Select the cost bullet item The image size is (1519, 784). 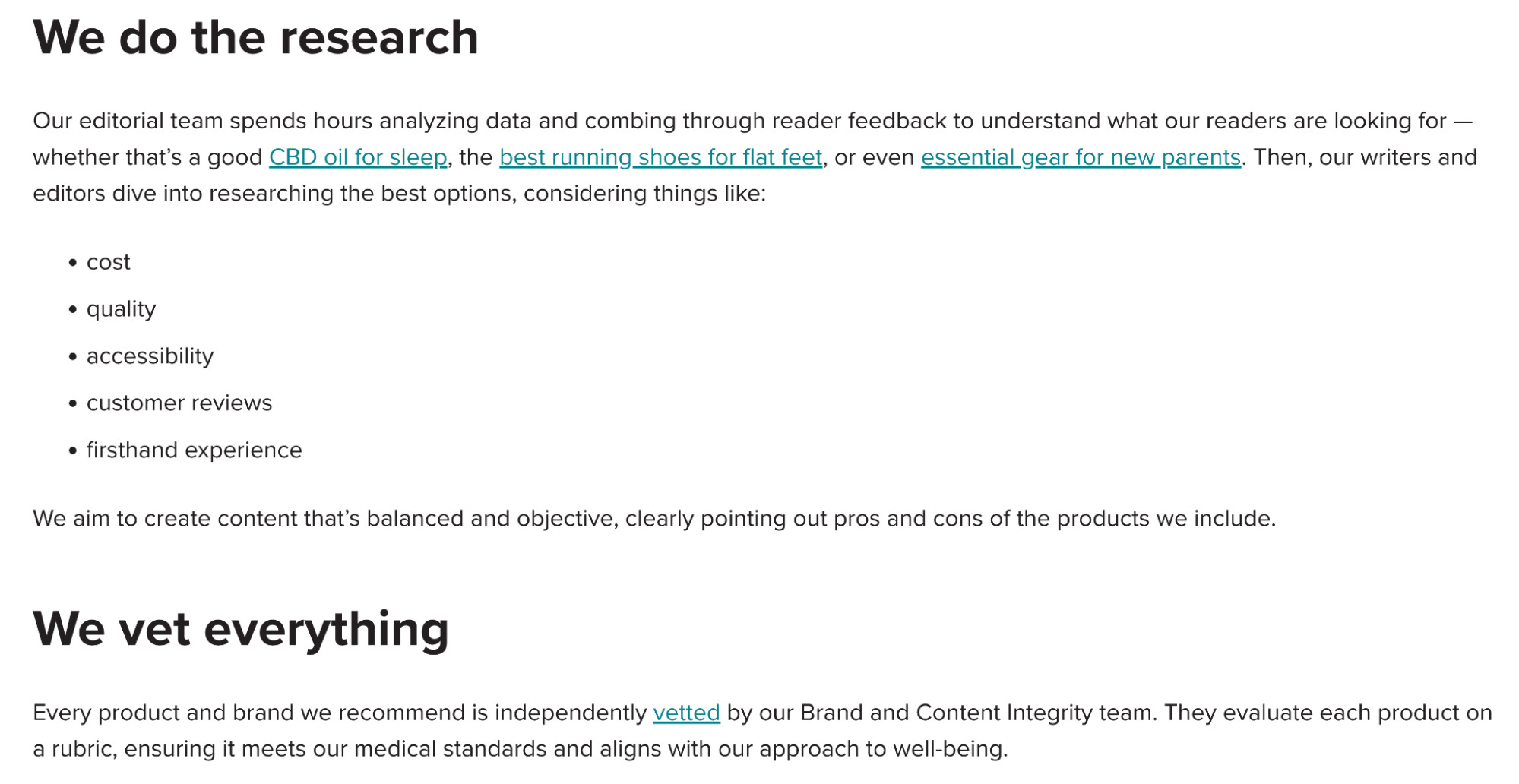[x=109, y=262]
